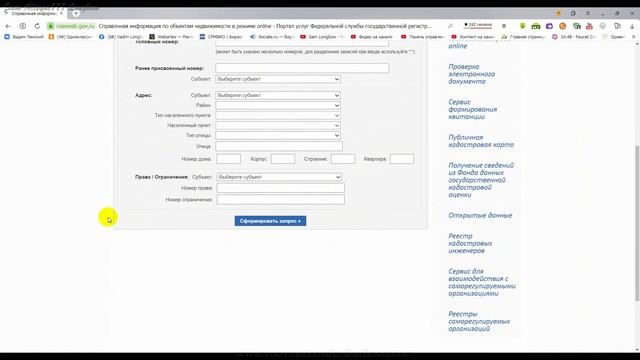
Task: Open the Sam Longbow YouTube bookmark
Action: 322,37
